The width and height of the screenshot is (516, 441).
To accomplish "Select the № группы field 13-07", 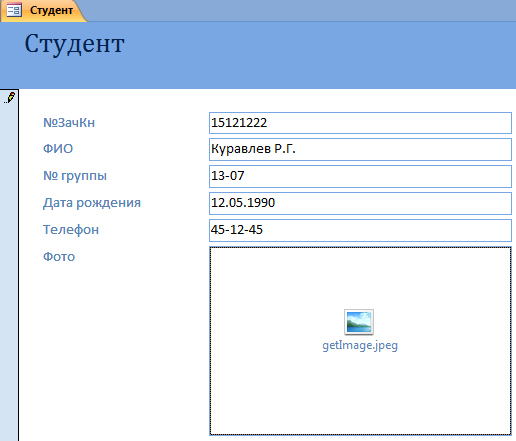I will point(360,176).
